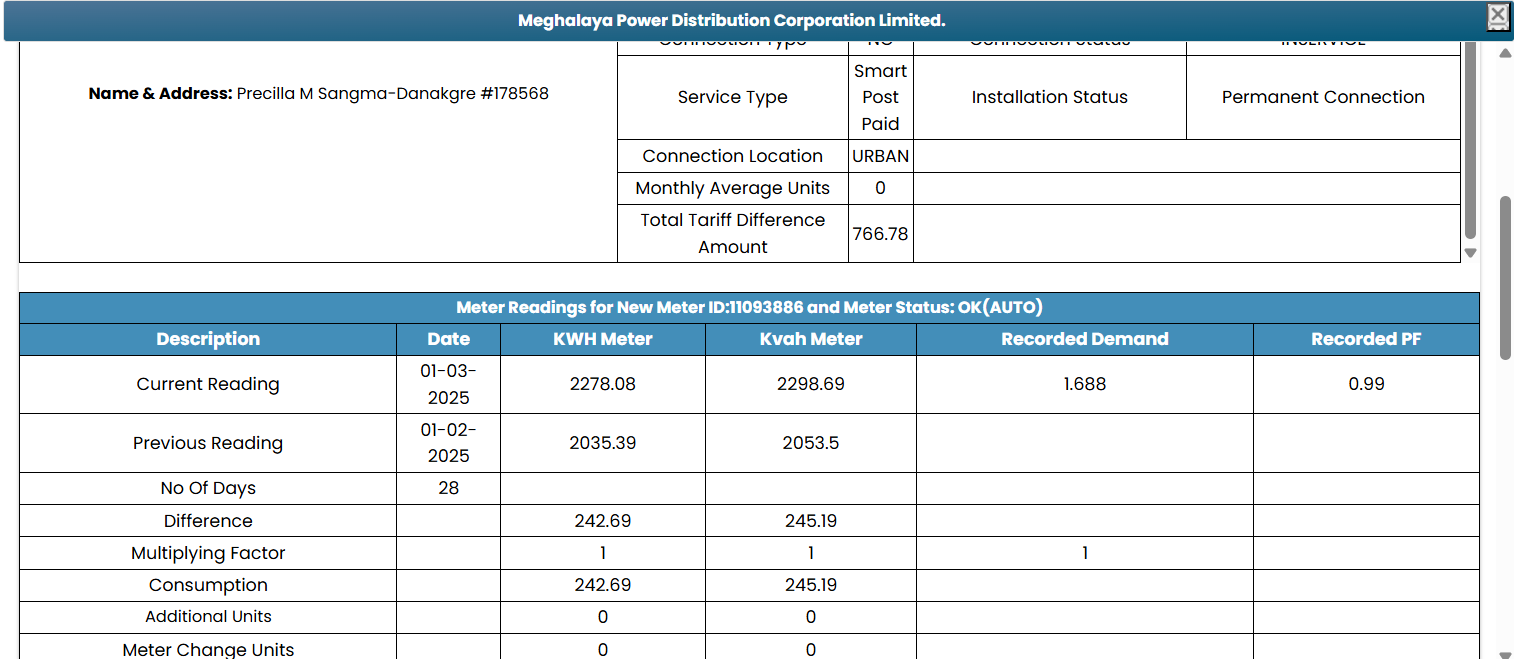Select the URBAN value cell
The height and width of the screenshot is (659, 1514).
point(880,156)
